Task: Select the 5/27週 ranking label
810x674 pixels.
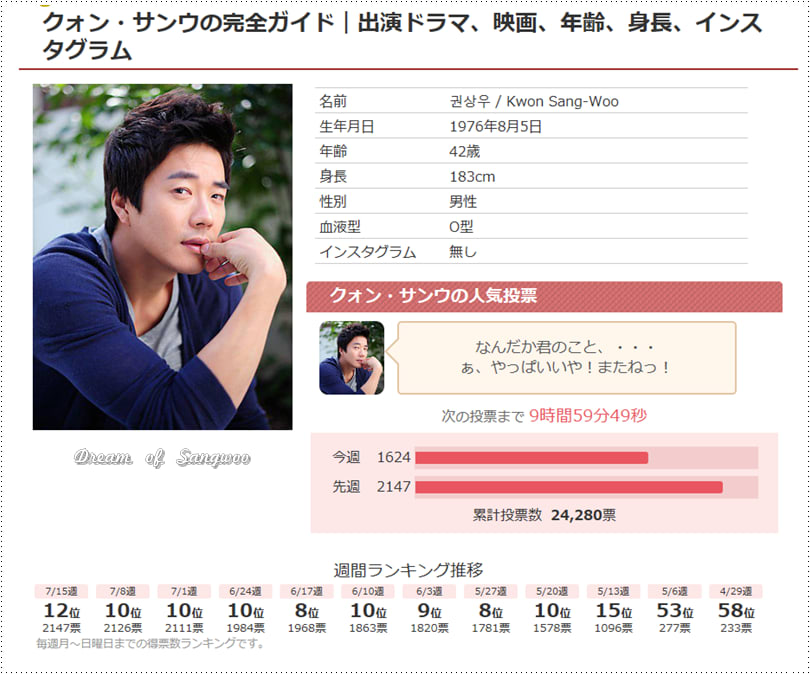Action: point(490,591)
